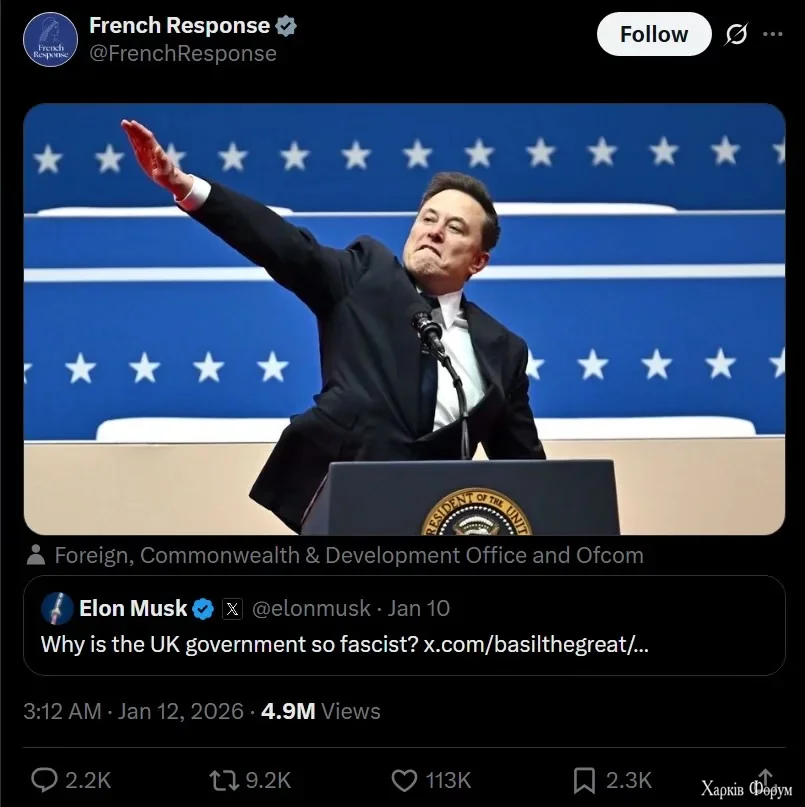Reply to the post via comment icon
This screenshot has width=805, height=807.
[x=45, y=780]
